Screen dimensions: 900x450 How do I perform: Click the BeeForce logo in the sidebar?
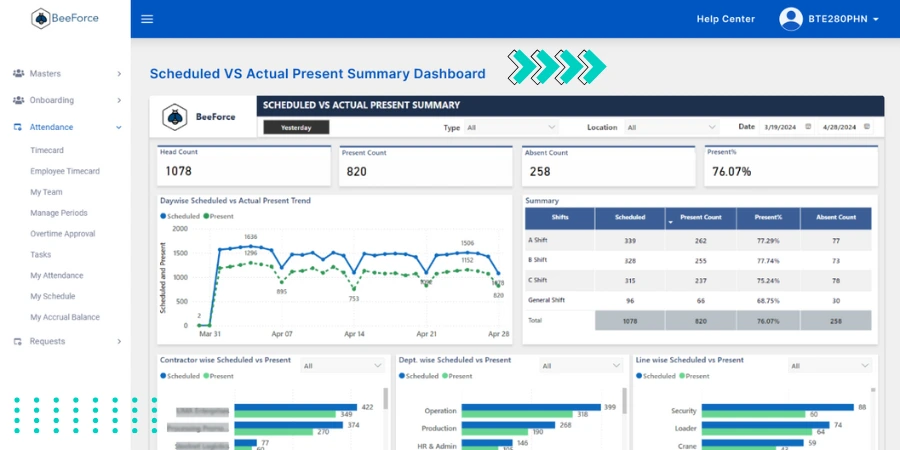coord(66,18)
